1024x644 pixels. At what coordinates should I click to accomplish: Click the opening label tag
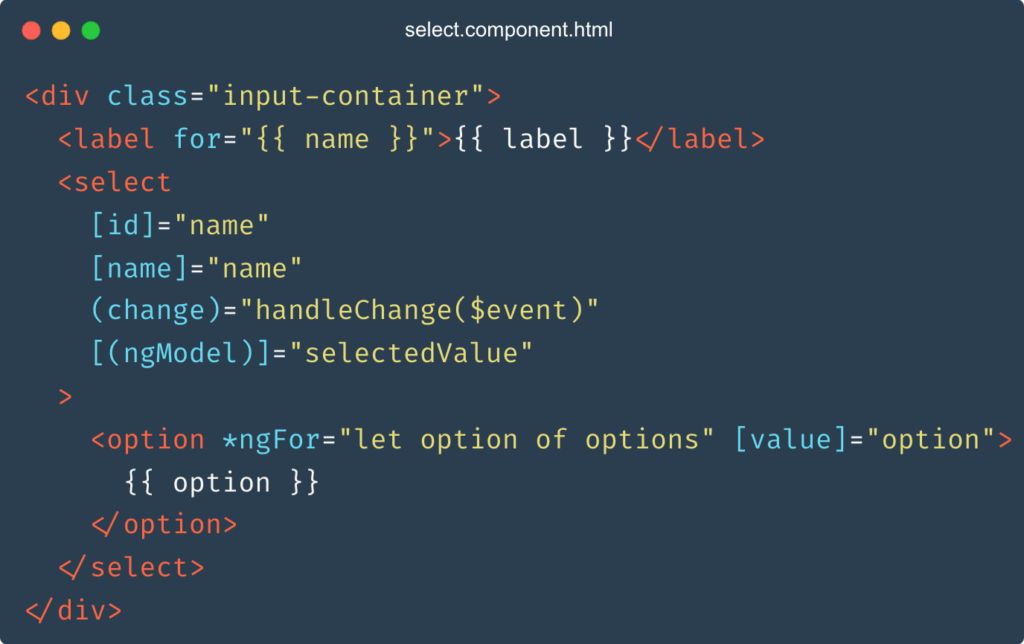(106, 139)
